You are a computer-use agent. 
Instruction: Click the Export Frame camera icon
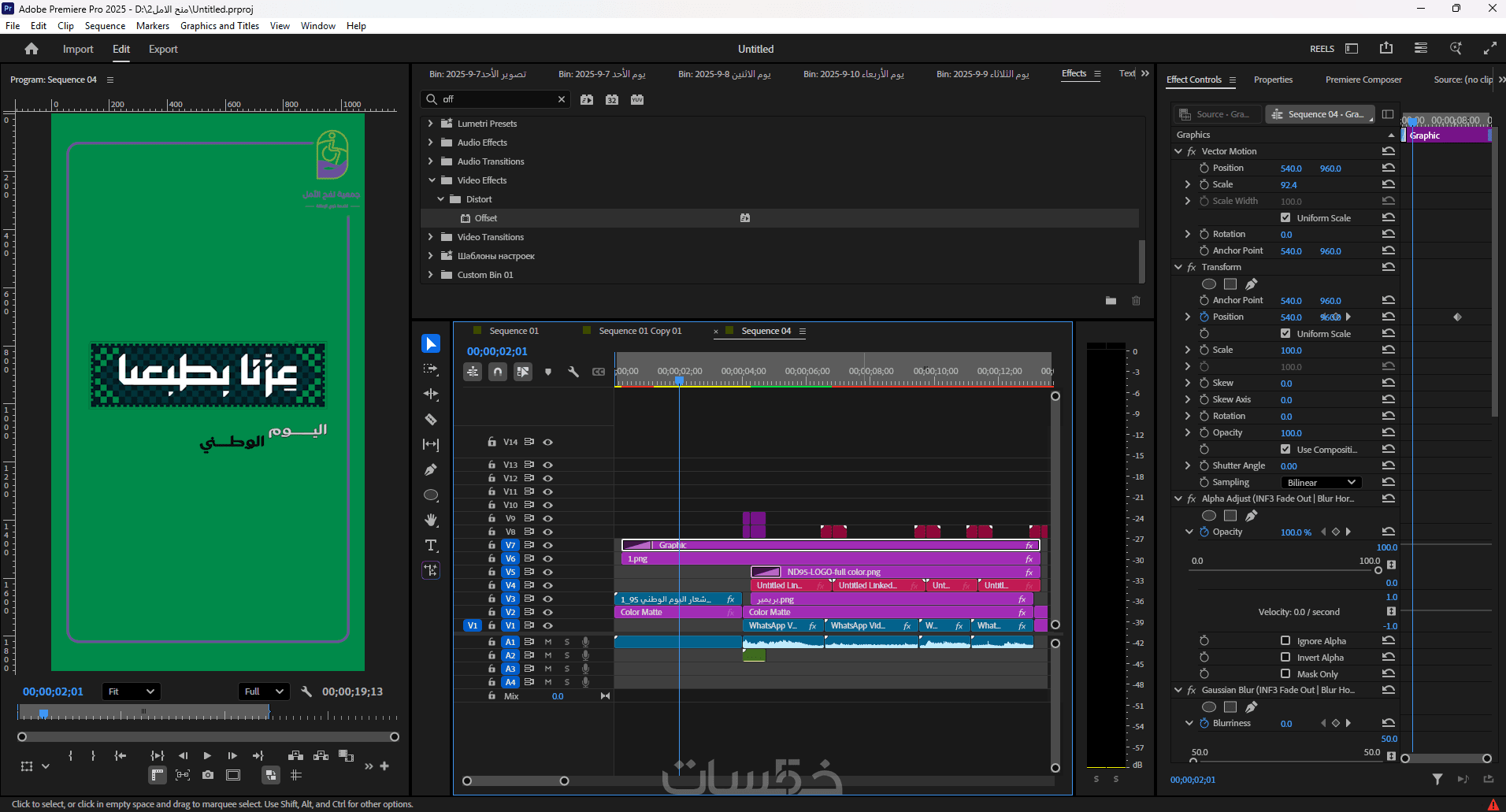pyautogui.click(x=208, y=775)
